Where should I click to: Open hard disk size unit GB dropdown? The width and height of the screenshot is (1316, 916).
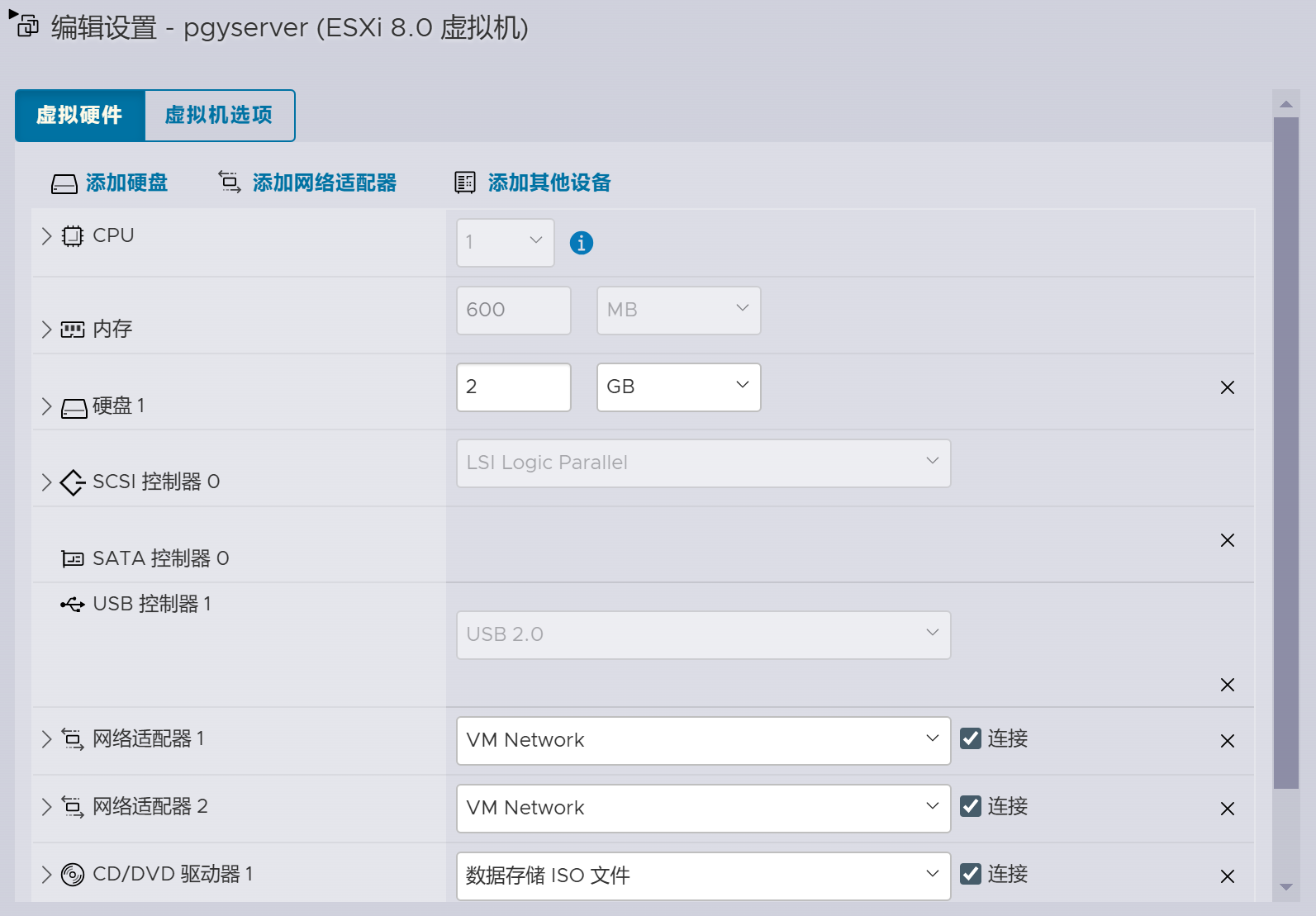click(x=678, y=387)
